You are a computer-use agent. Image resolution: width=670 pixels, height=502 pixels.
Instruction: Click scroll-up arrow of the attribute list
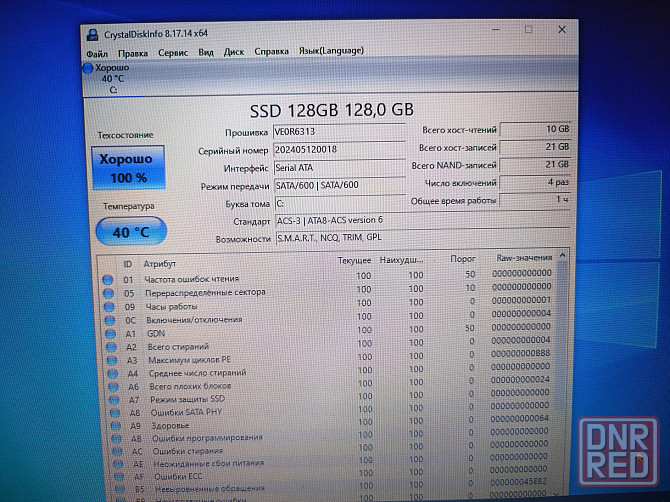point(563,255)
